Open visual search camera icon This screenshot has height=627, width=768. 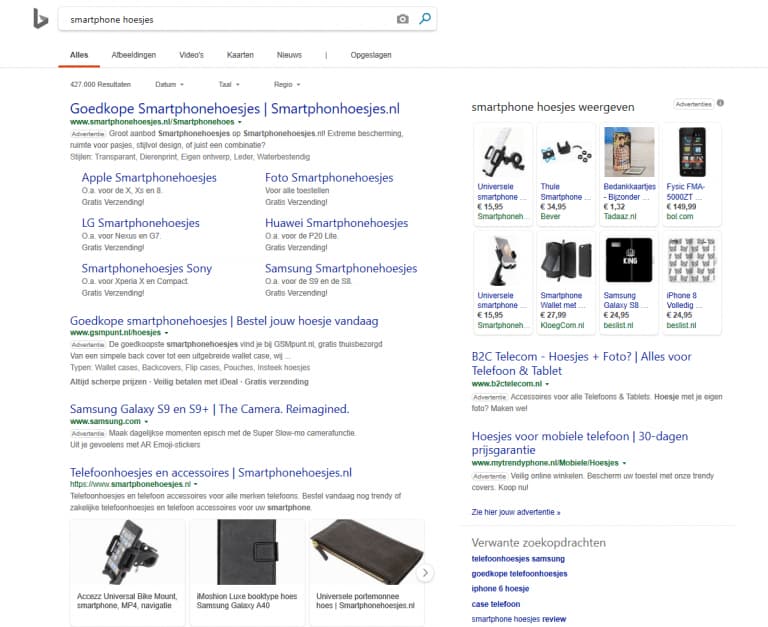pyautogui.click(x=403, y=19)
